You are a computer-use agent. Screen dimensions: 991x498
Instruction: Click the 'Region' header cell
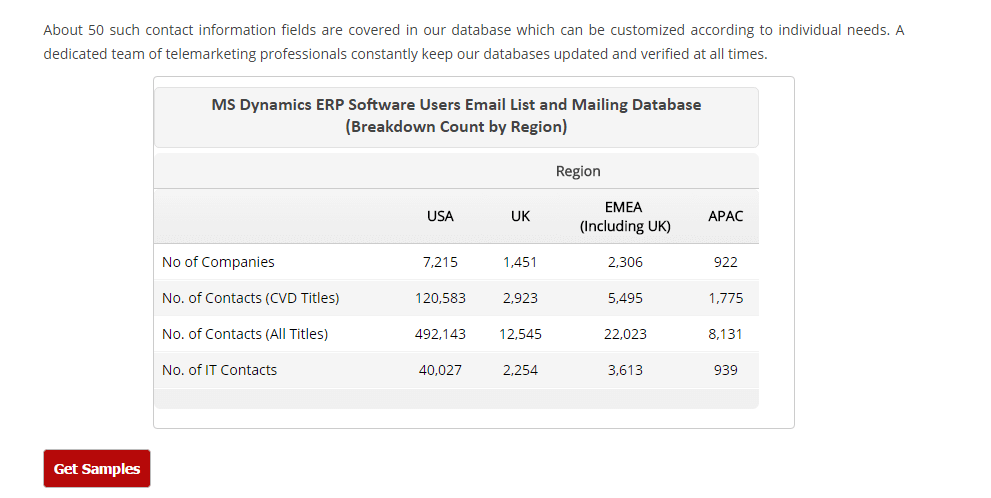pos(578,171)
